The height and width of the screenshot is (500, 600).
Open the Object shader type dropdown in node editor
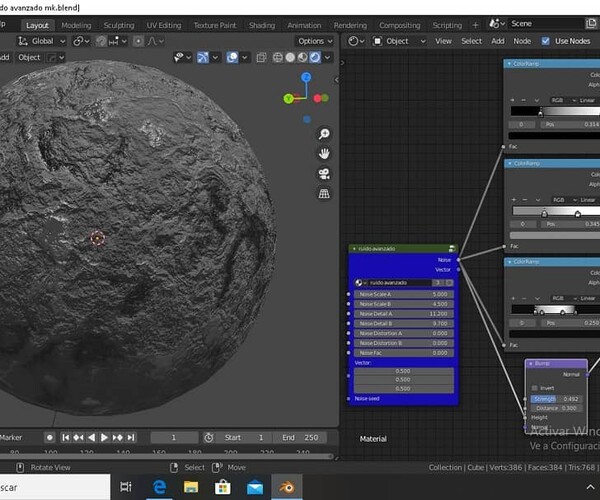(x=399, y=41)
